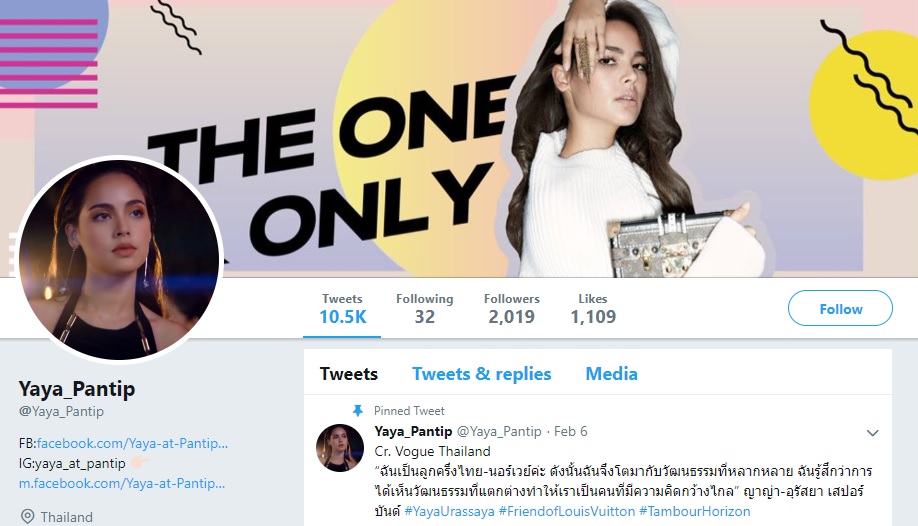The height and width of the screenshot is (526, 918).
Task: Click the Follow button
Action: [840, 308]
